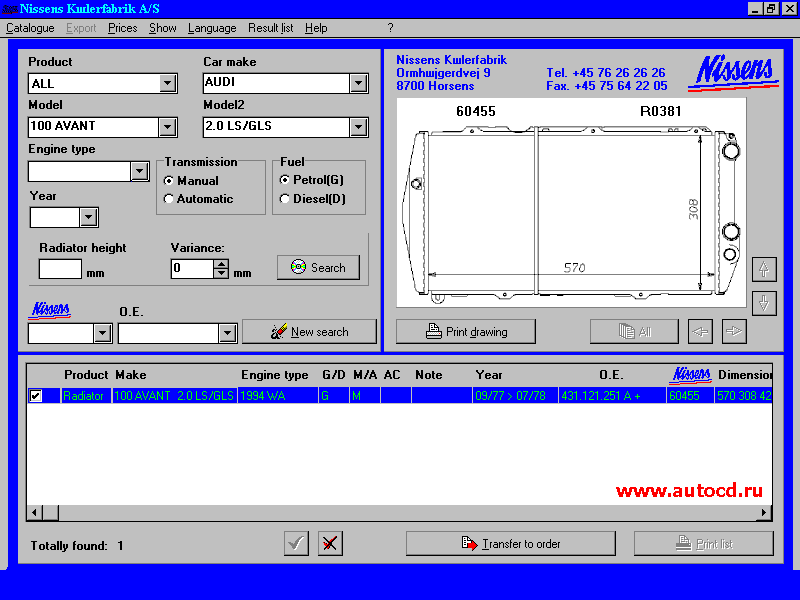Click the Make column header

pos(131,375)
